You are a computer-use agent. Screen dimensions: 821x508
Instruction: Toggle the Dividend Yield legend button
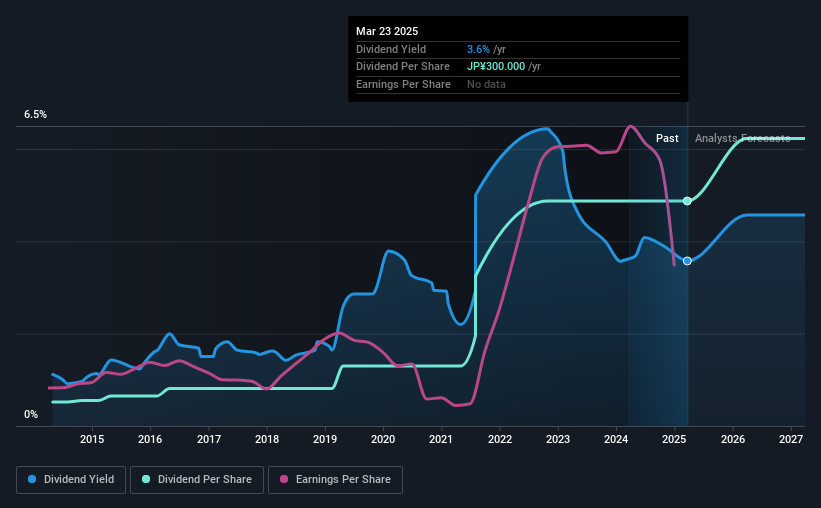coord(71,480)
